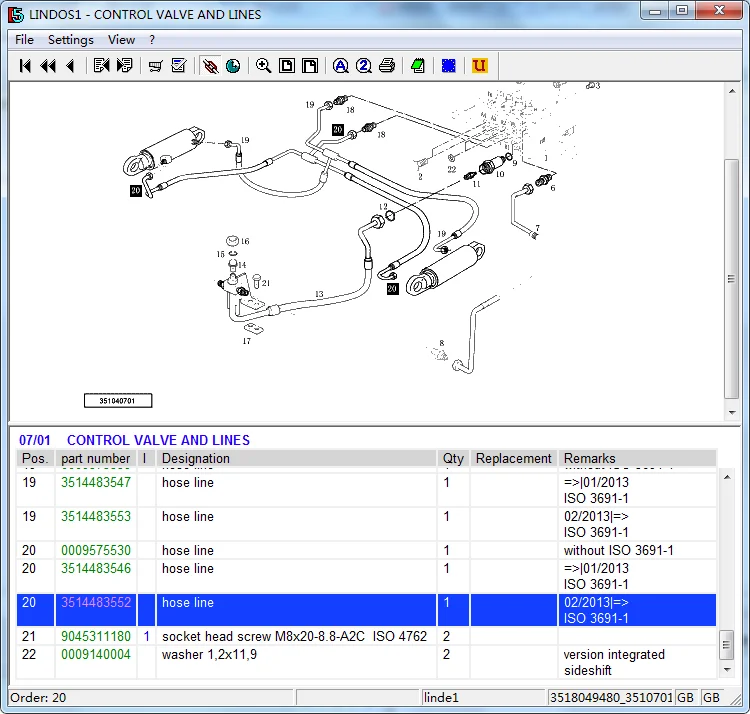This screenshot has width=750, height=714.
Task: Open part number 3514483547 link
Action: 96,483
